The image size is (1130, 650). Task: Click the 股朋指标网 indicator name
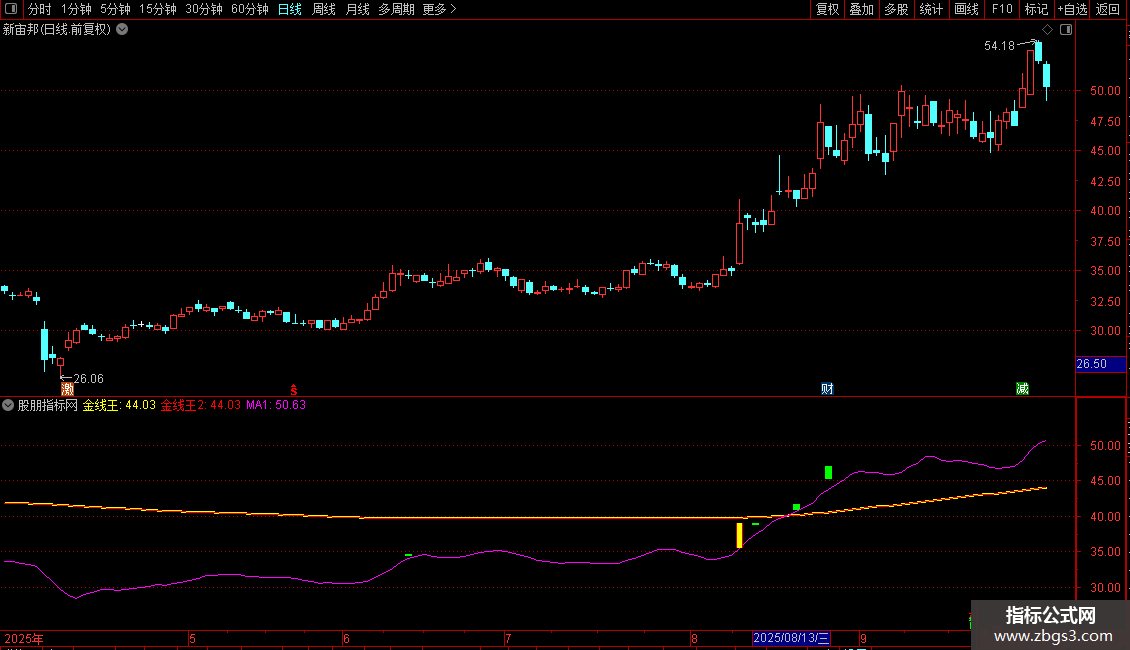pos(48,405)
